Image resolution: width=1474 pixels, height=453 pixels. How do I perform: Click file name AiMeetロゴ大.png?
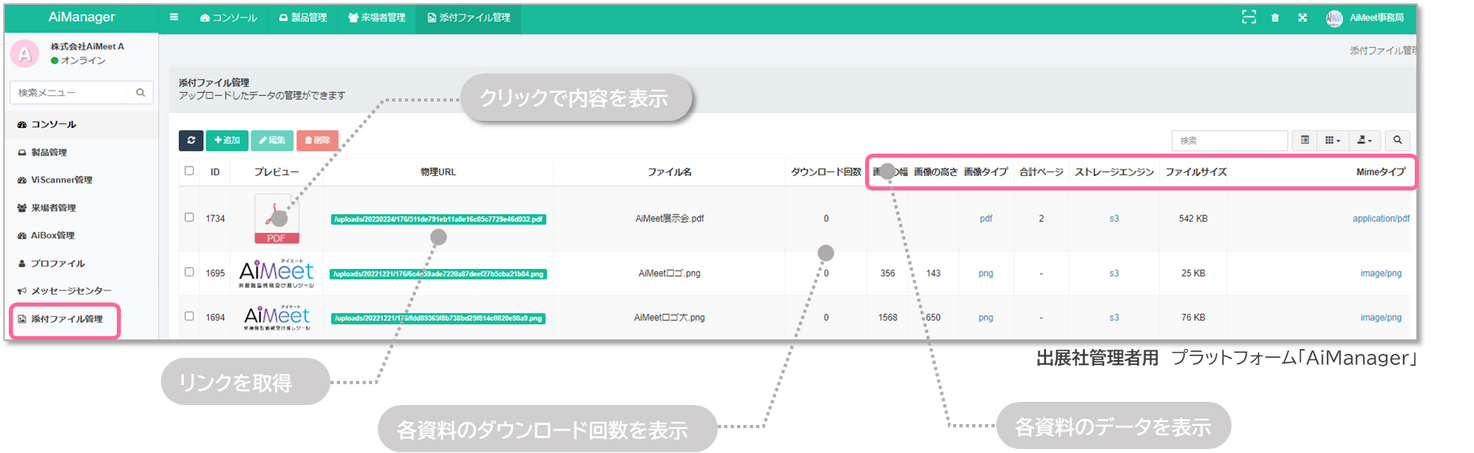pyautogui.click(x=669, y=318)
